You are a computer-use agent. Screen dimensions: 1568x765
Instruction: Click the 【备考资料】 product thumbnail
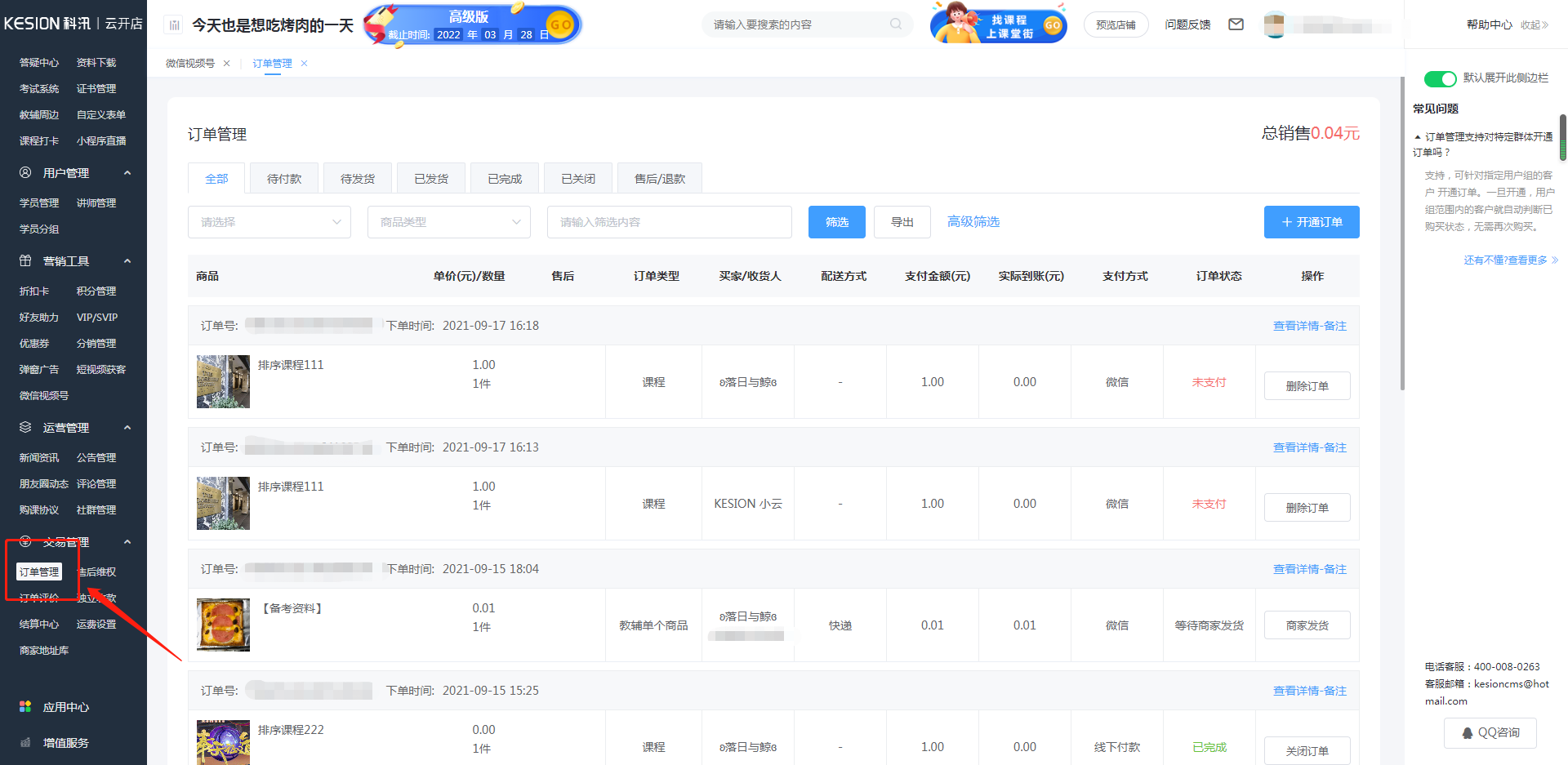pyautogui.click(x=223, y=625)
